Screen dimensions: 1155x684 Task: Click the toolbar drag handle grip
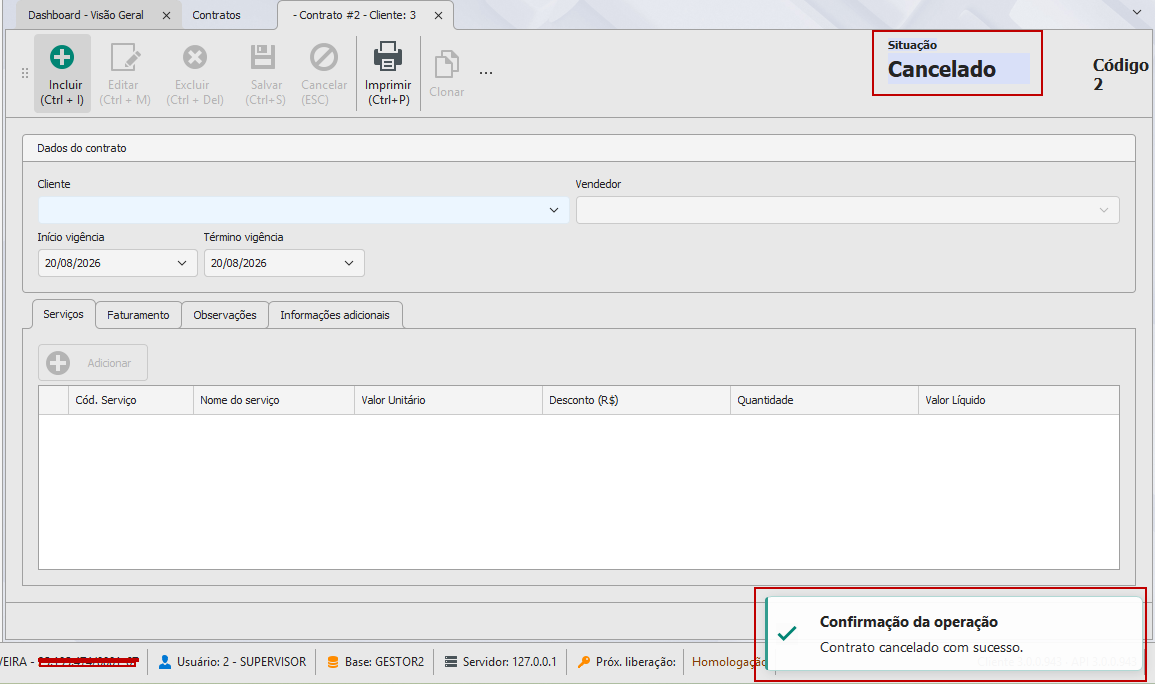(x=25, y=73)
